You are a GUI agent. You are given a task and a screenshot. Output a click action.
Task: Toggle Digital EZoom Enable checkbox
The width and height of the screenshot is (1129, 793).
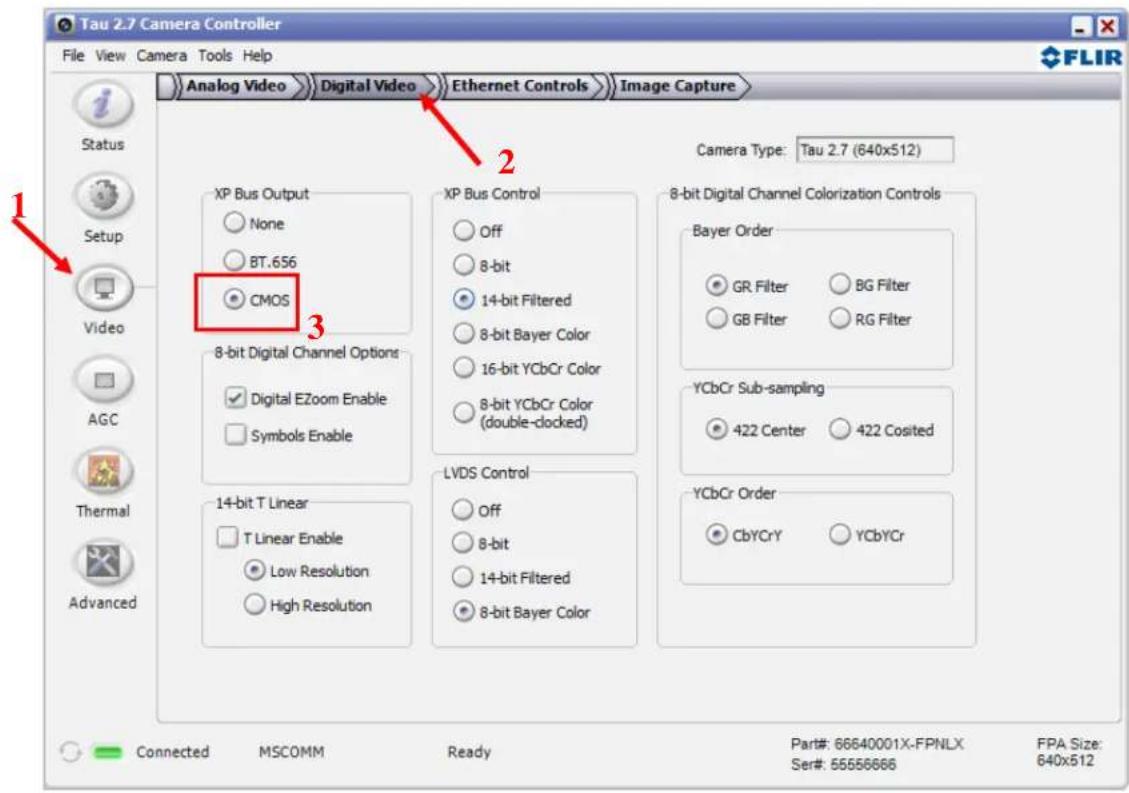pyautogui.click(x=306, y=398)
